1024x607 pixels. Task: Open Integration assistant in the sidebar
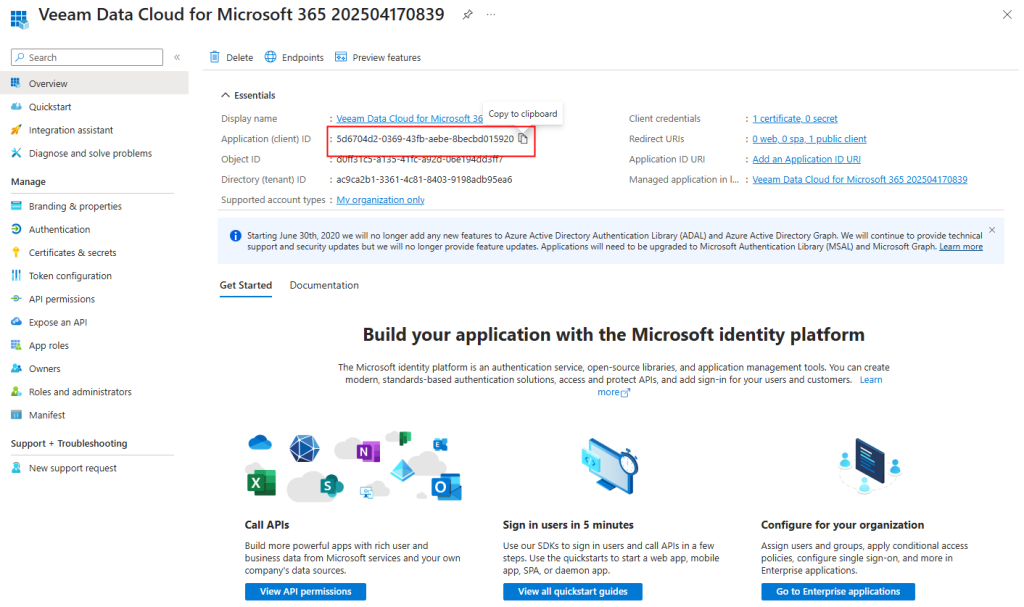tap(71, 130)
